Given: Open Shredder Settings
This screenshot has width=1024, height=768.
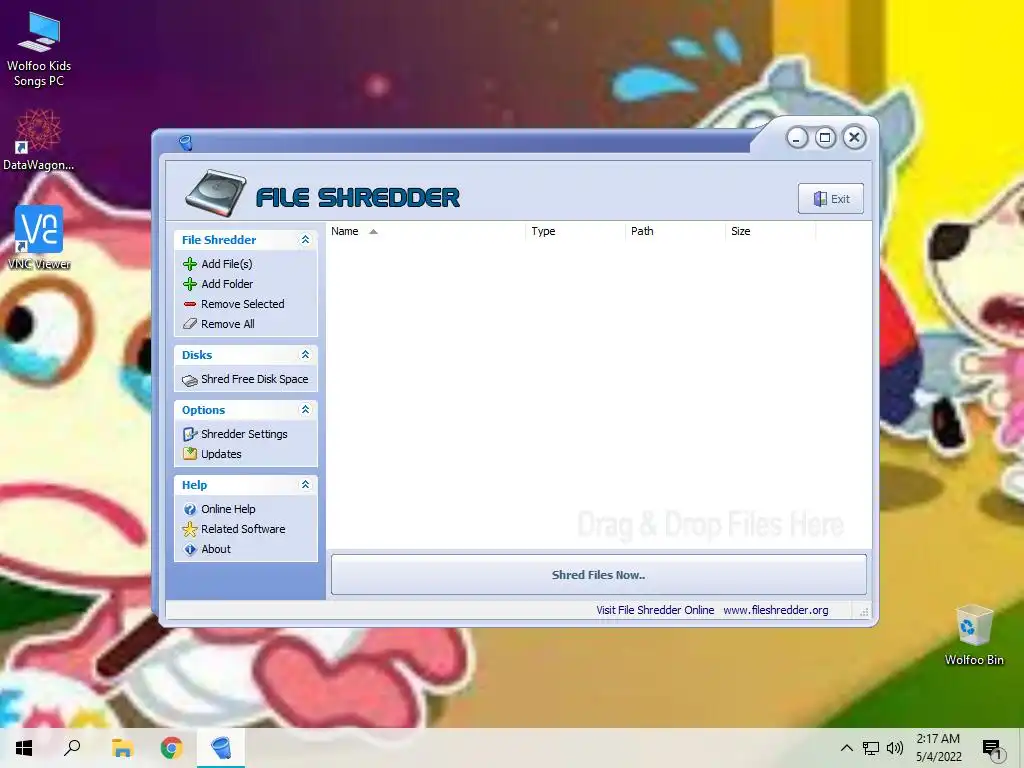Looking at the screenshot, I should pyautogui.click(x=244, y=434).
